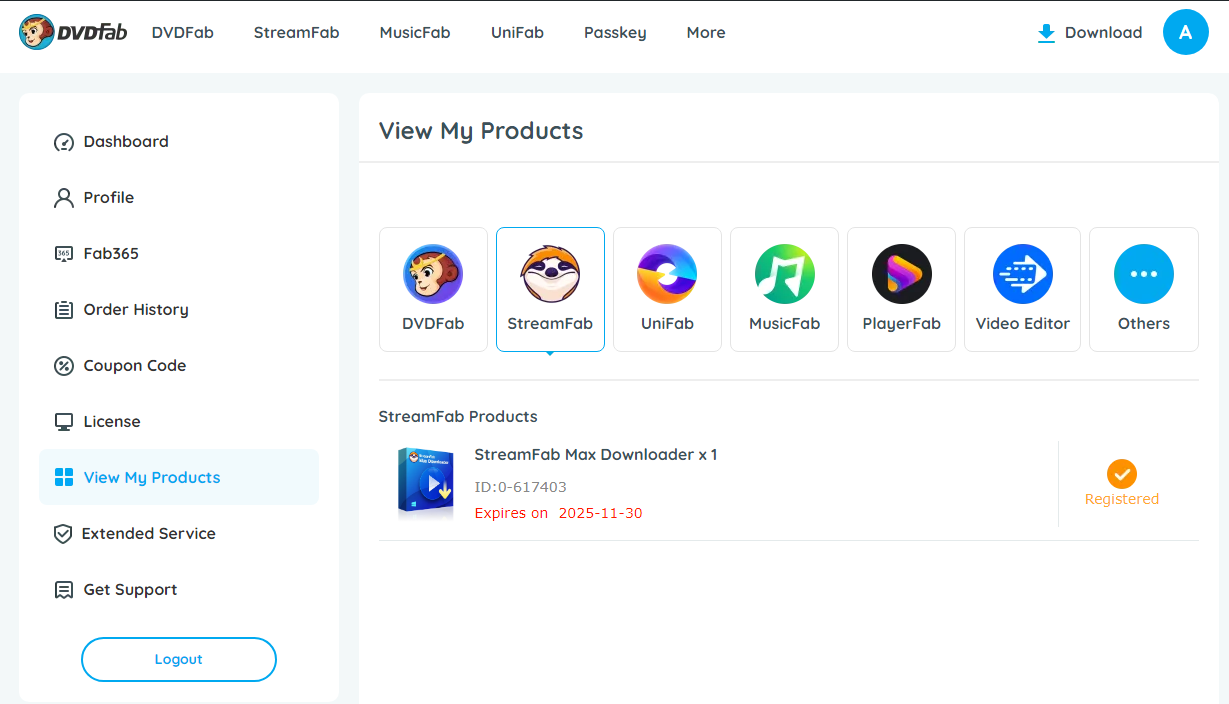Open the MusicFab top navigation menu
Viewport: 1229px width, 704px height.
(415, 32)
